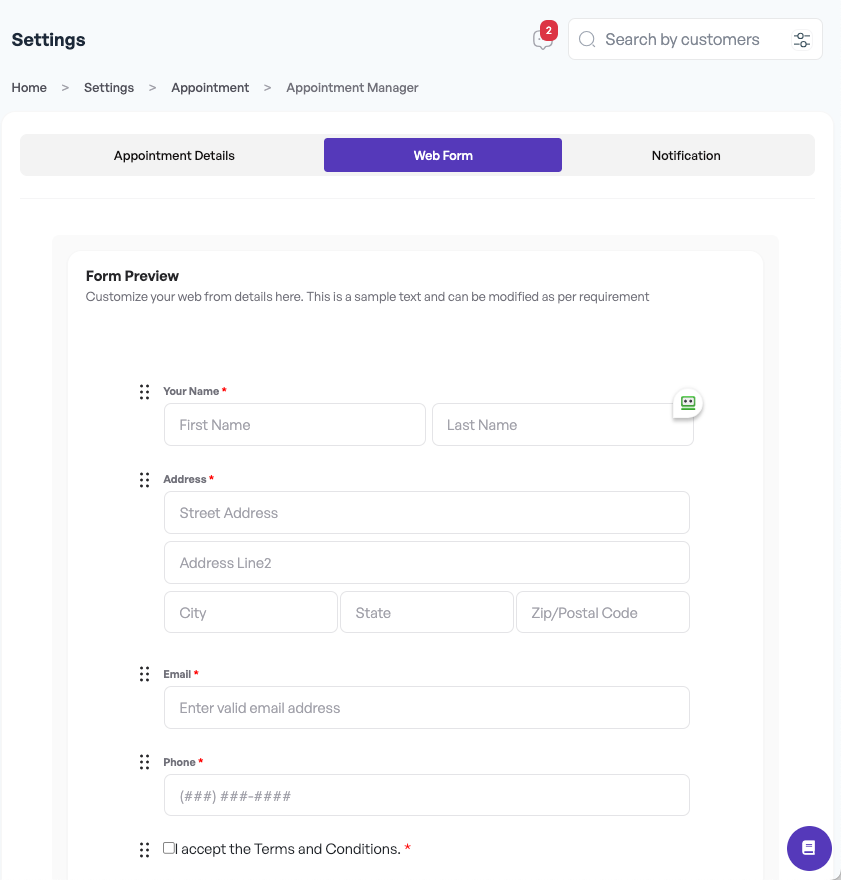Click the Settings page title
Image resolution: width=841 pixels, height=880 pixels.
48,40
